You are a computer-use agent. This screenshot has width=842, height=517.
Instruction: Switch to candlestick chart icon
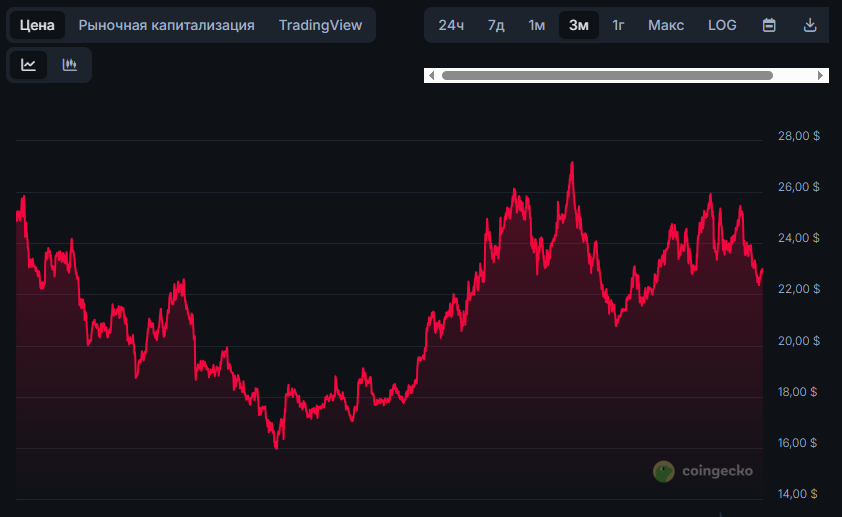click(x=70, y=65)
